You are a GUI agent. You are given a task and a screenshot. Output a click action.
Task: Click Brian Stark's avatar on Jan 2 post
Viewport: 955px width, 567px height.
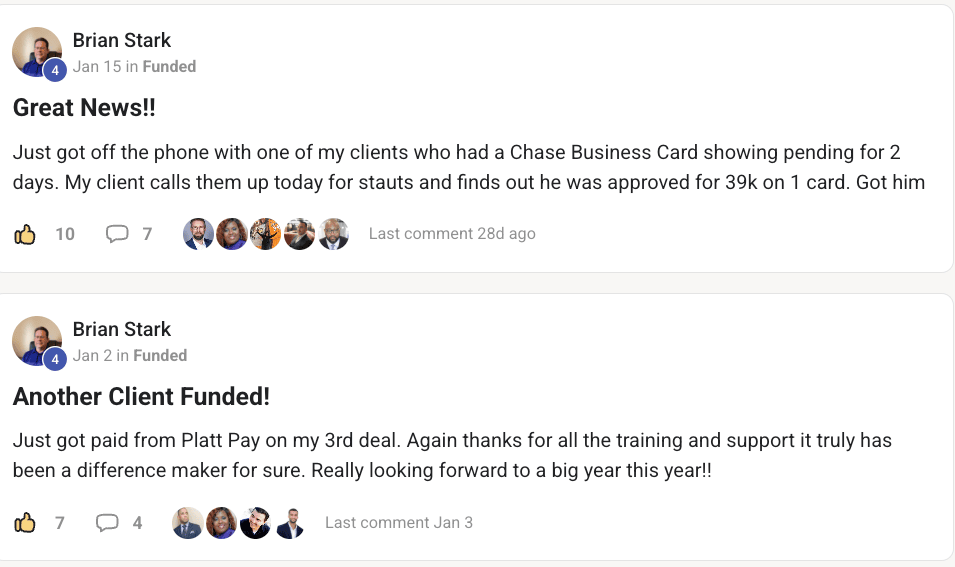(37, 341)
